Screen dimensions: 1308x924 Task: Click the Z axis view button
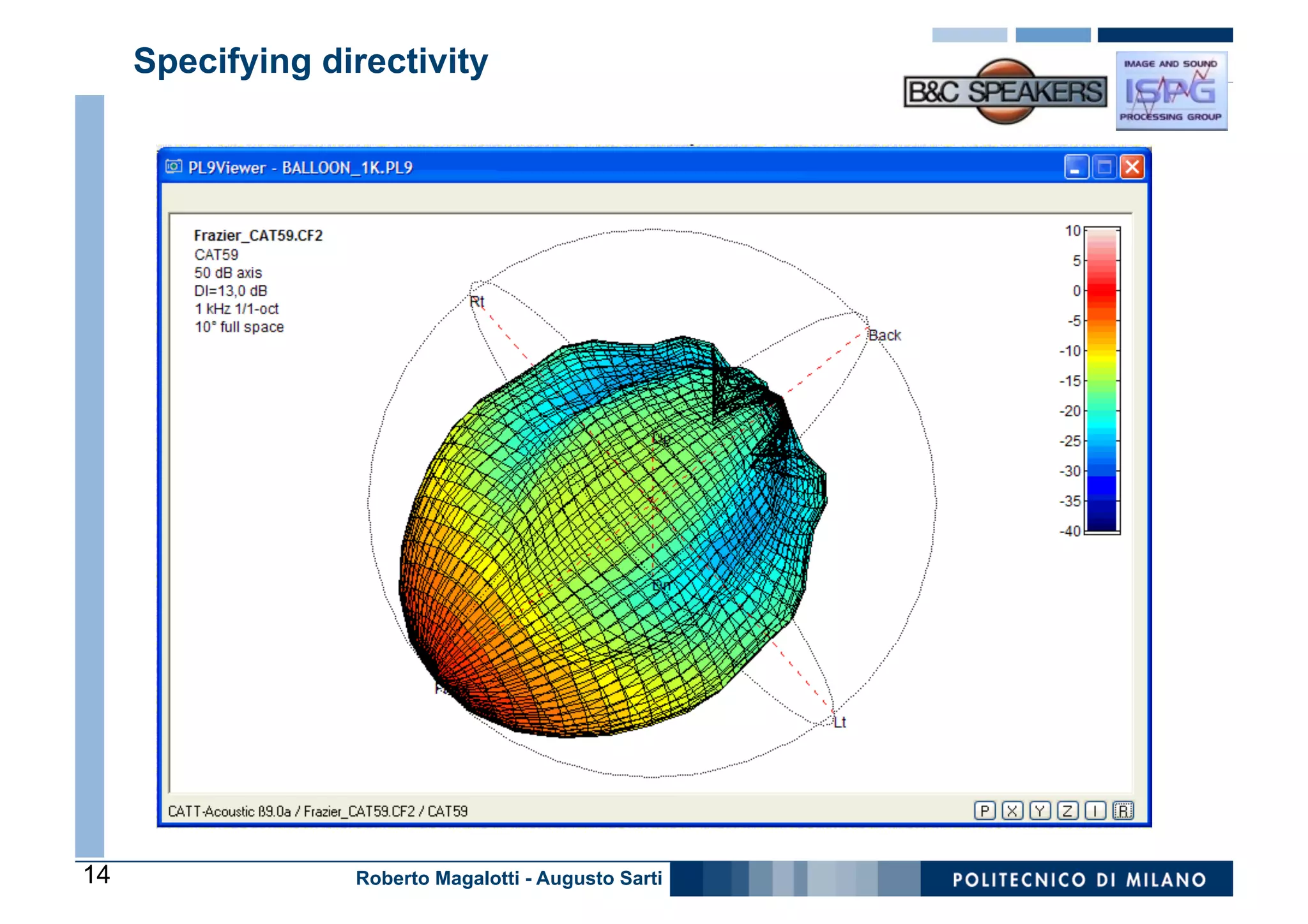click(1067, 810)
